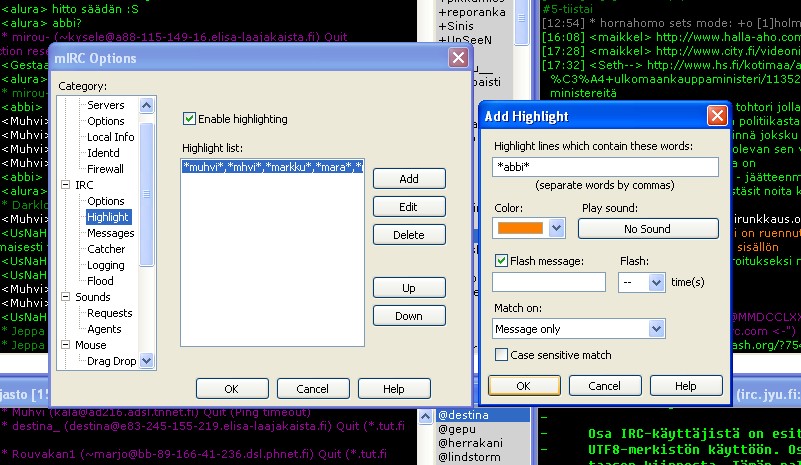Click Add in mIRC Options
The height and width of the screenshot is (465, 801).
point(409,179)
